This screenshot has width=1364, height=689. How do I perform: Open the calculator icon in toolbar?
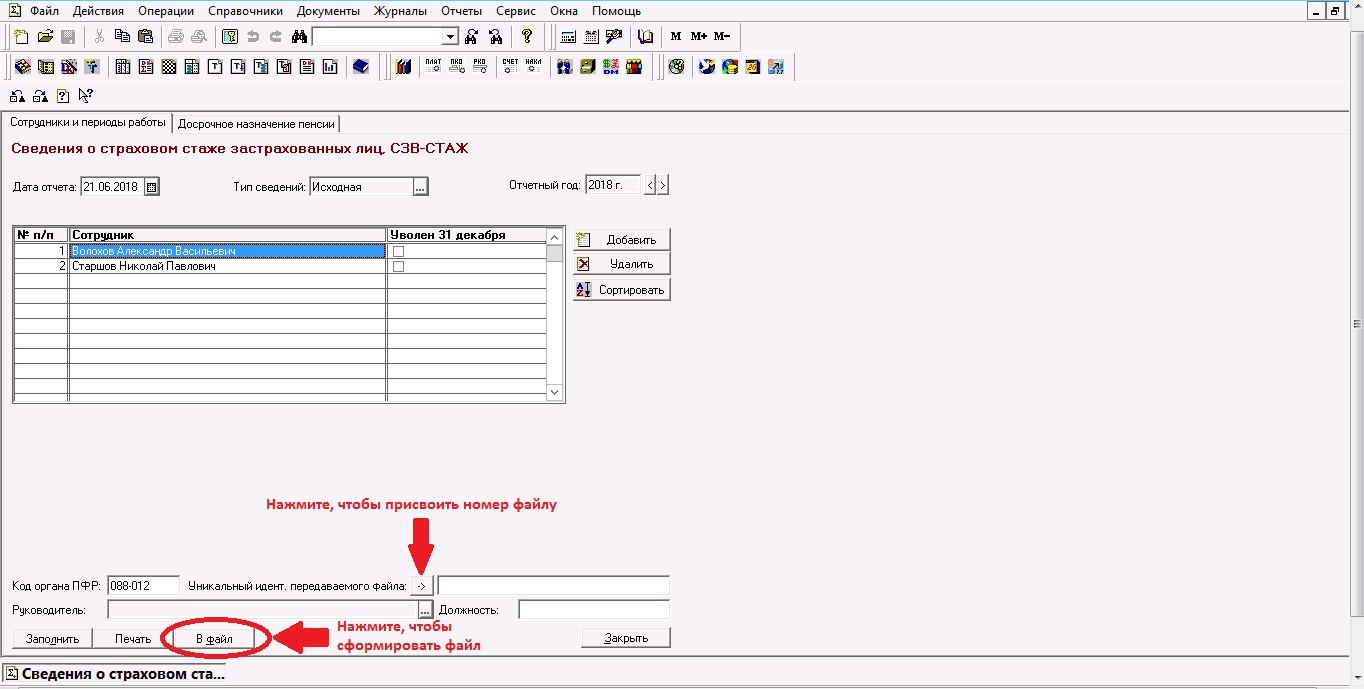tap(568, 37)
